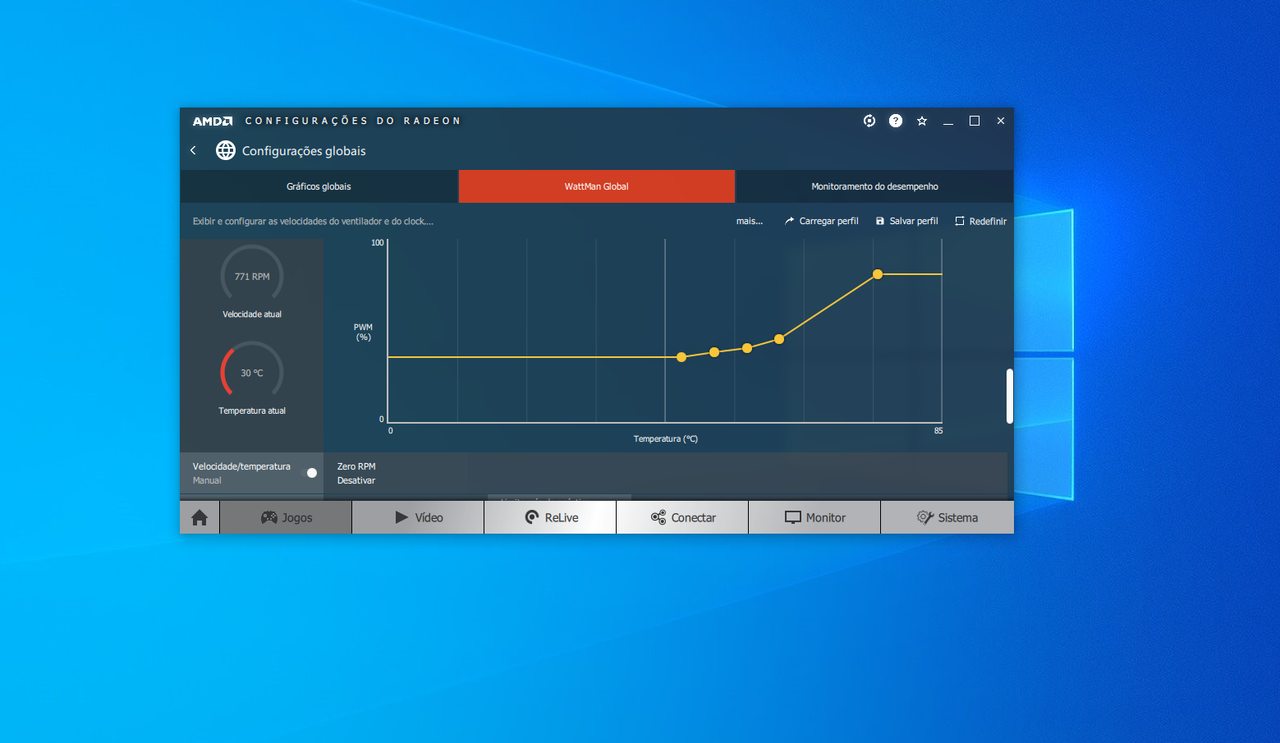
Task: Click the Redefinir button
Action: pyautogui.click(x=981, y=221)
